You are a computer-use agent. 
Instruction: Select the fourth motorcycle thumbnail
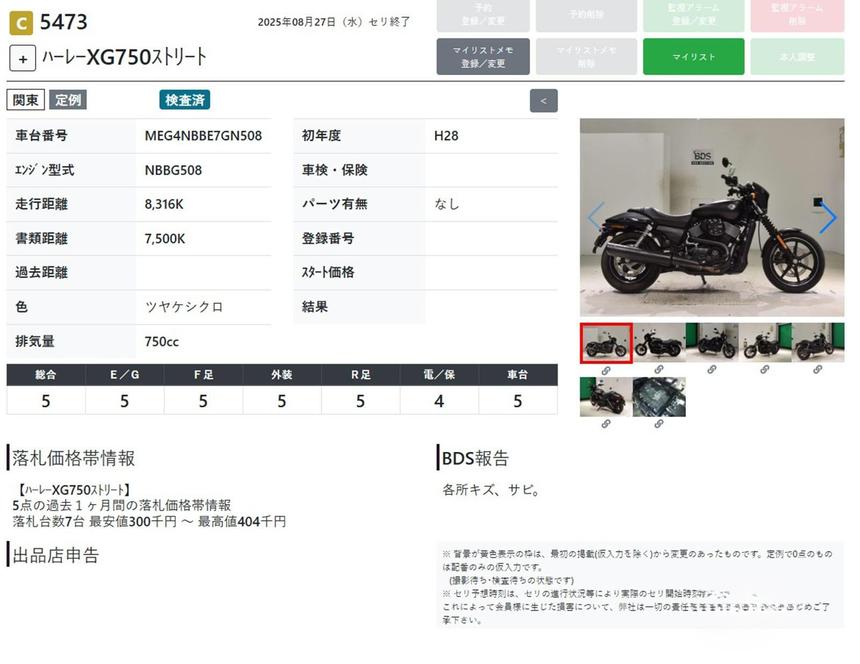click(764, 343)
